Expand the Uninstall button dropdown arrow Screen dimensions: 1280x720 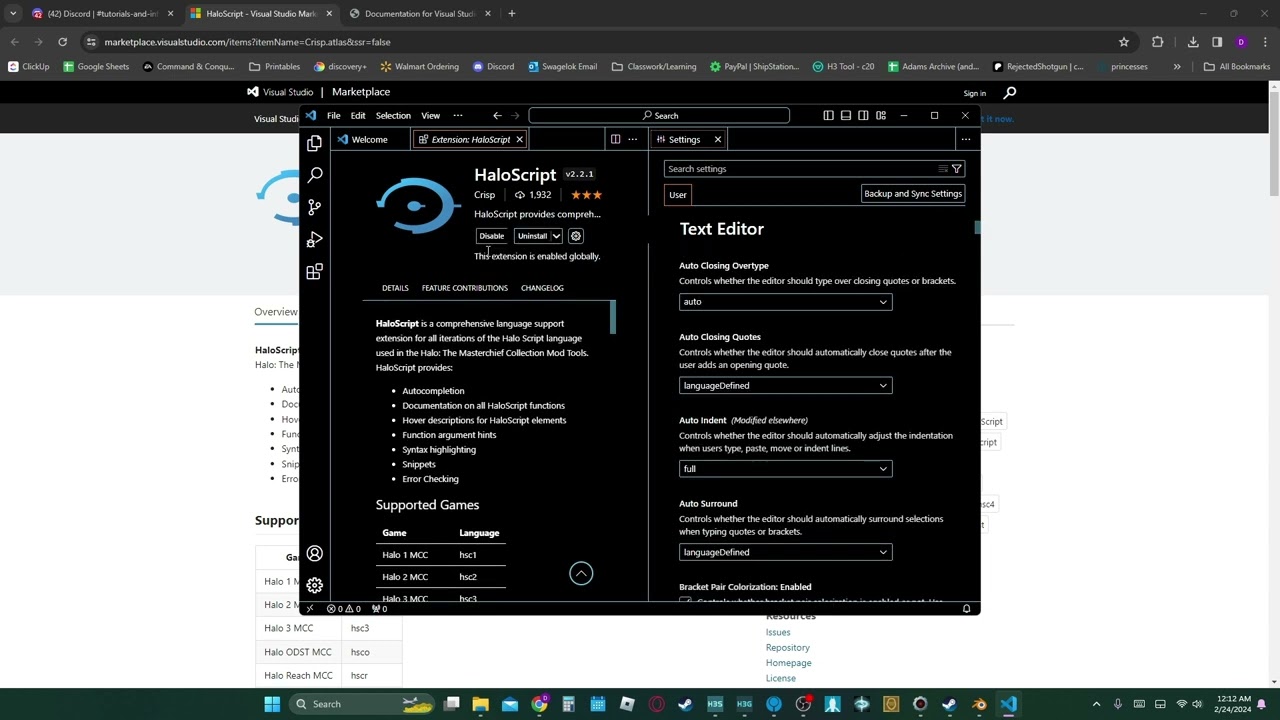tap(556, 236)
